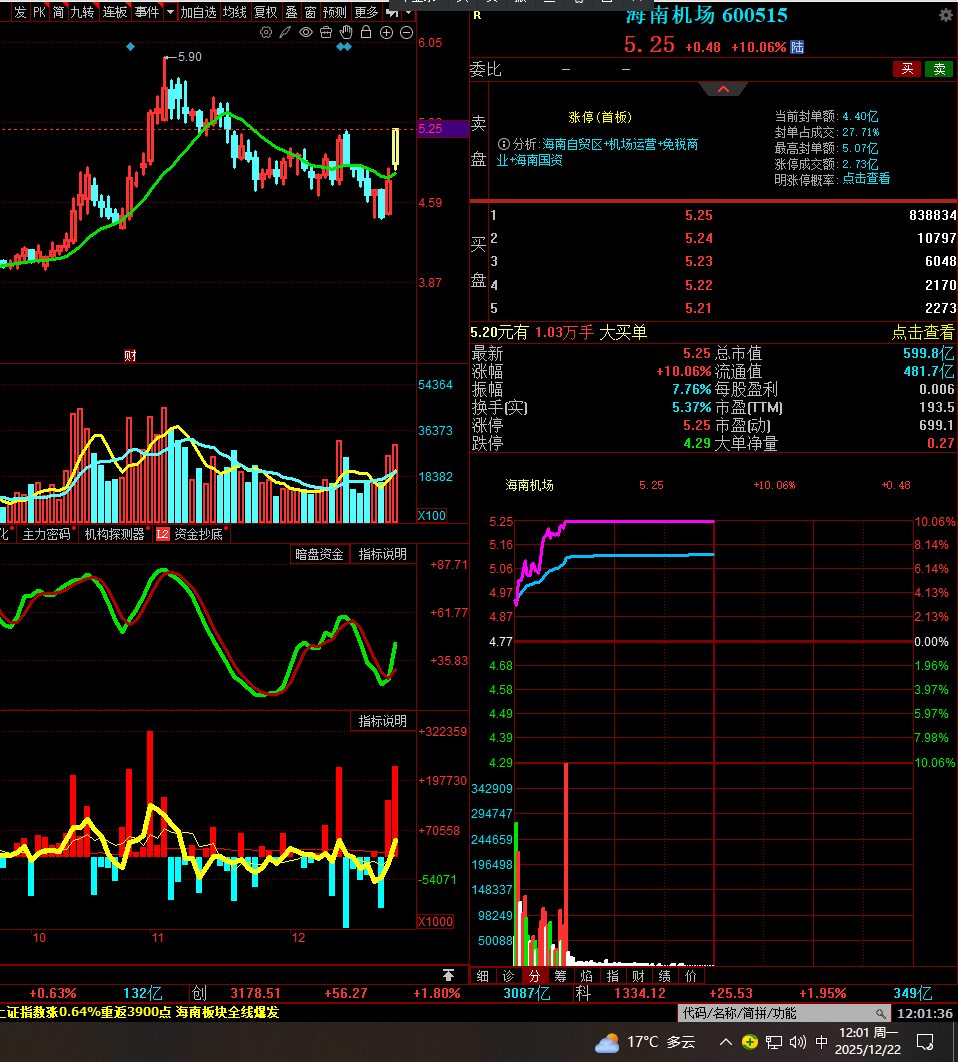The width and height of the screenshot is (958, 1062).
Task: Toggle the chart lock icon
Action: 366,32
